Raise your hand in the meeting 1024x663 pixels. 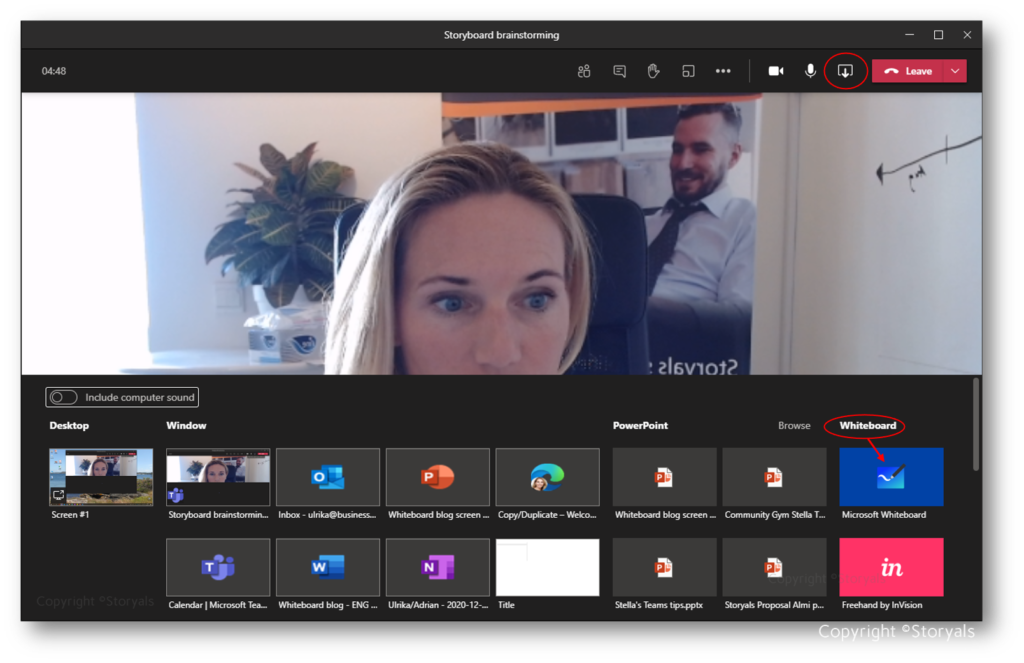tap(653, 71)
